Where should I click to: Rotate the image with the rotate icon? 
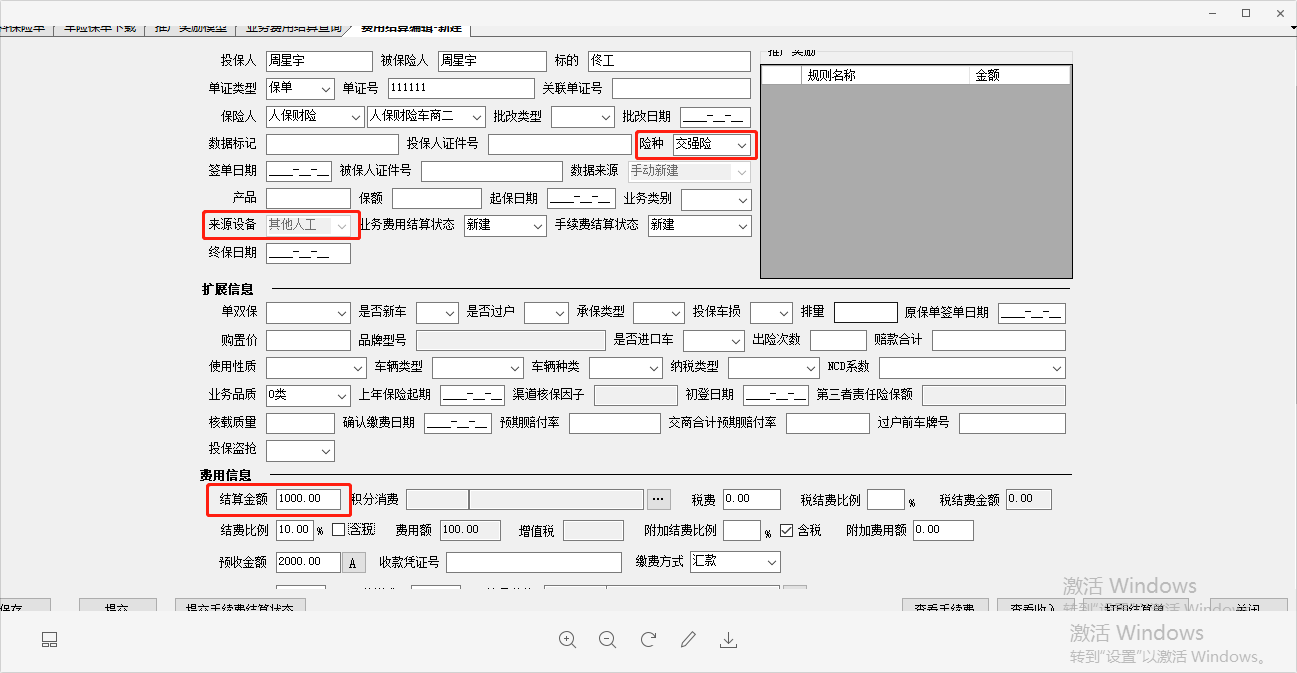coord(648,640)
